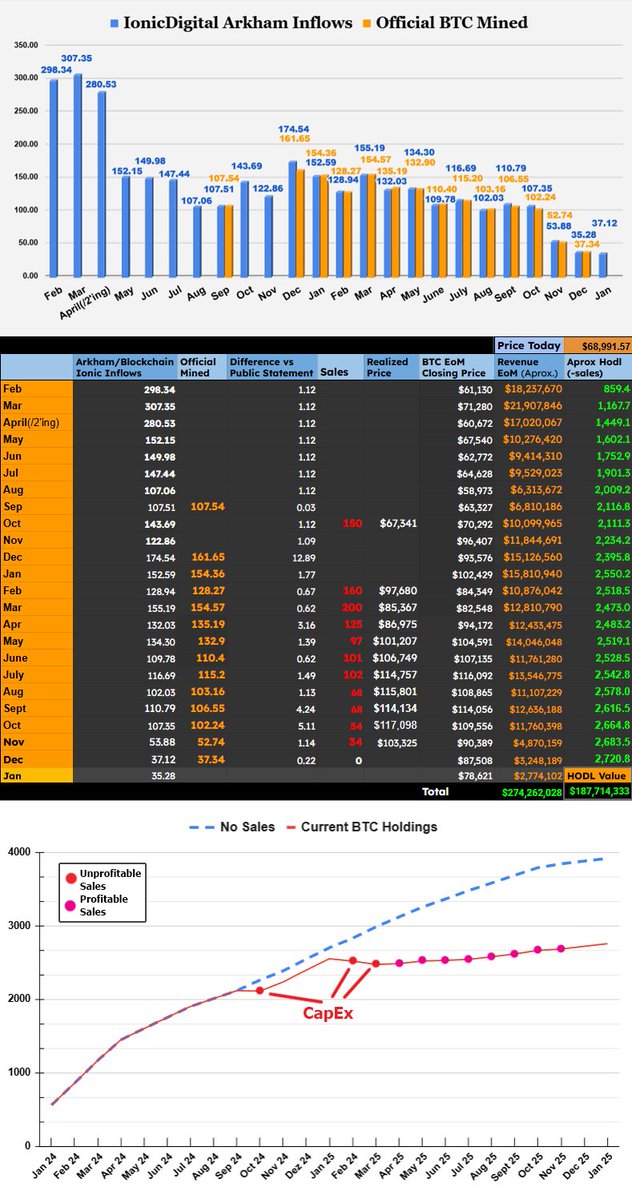
Task: Click the 'Current BTC Holdings' legend entry
Action: (x=361, y=827)
